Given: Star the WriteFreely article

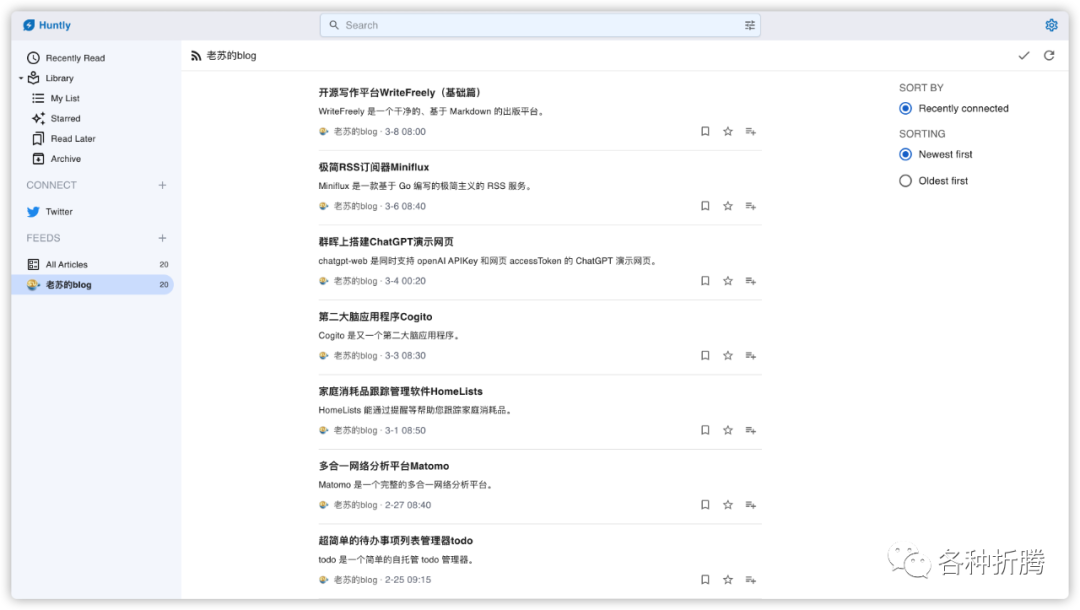Looking at the screenshot, I should pyautogui.click(x=727, y=132).
